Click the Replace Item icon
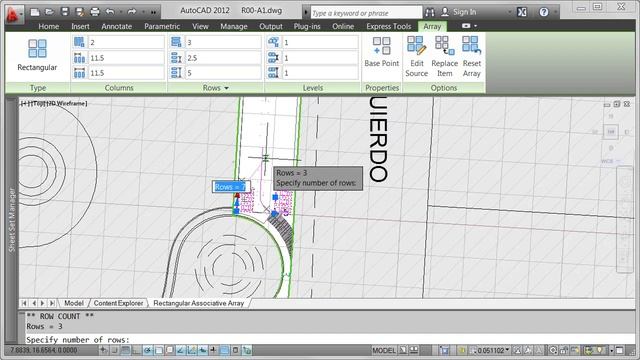Screen dimensions: 640x360 444,45
